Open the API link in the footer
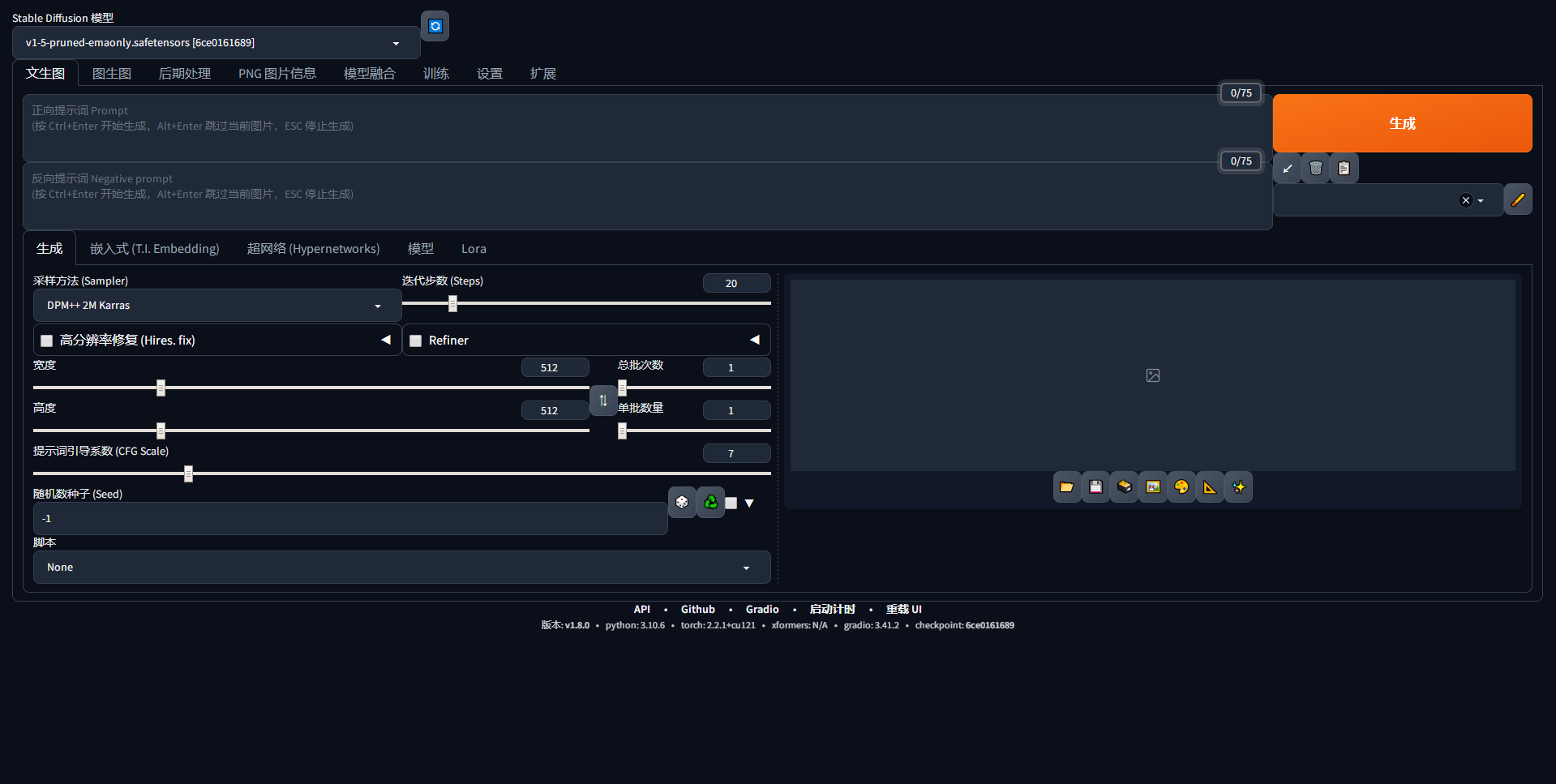The image size is (1556, 784). [x=642, y=610]
